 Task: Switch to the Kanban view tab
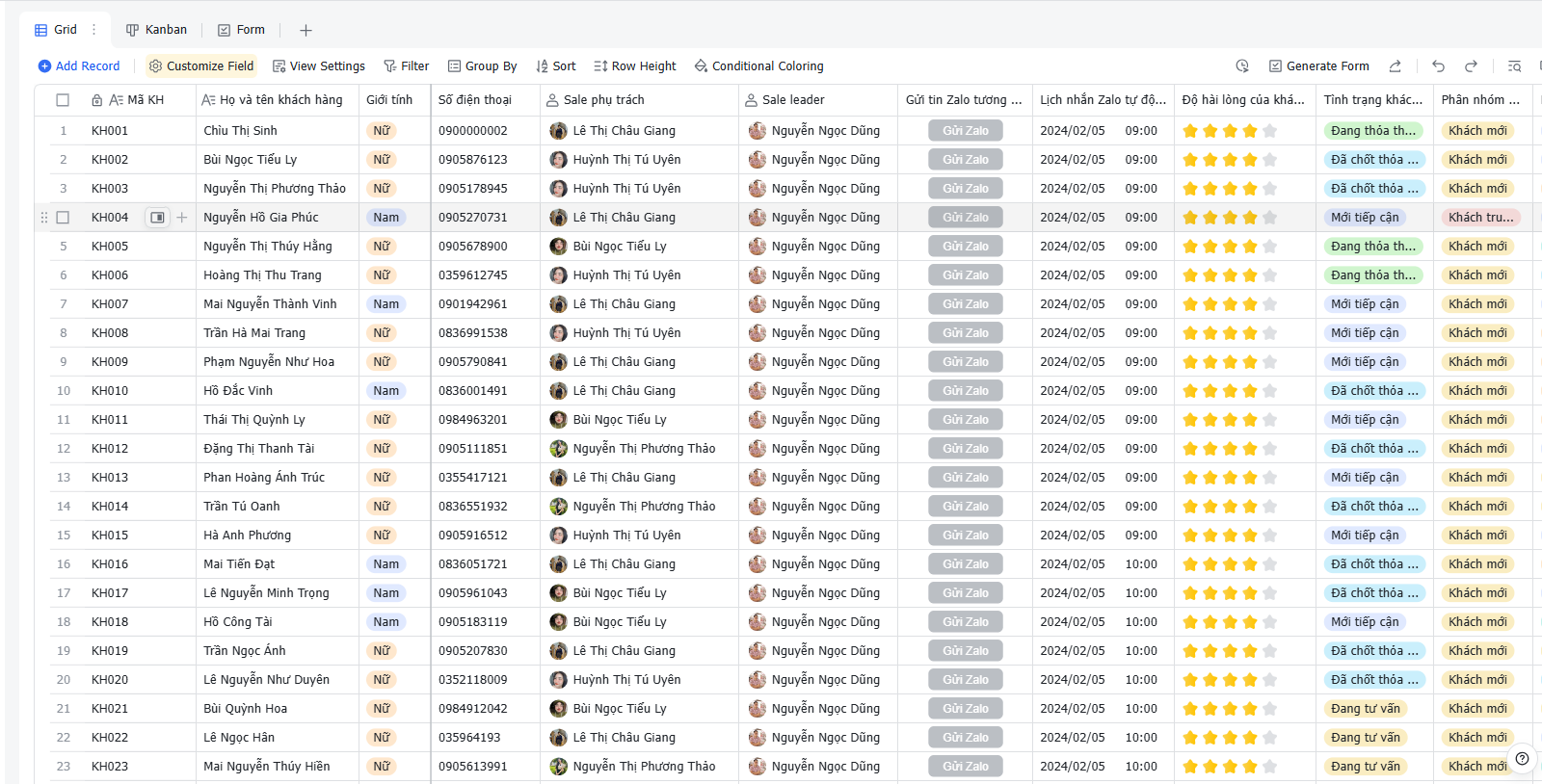[156, 30]
